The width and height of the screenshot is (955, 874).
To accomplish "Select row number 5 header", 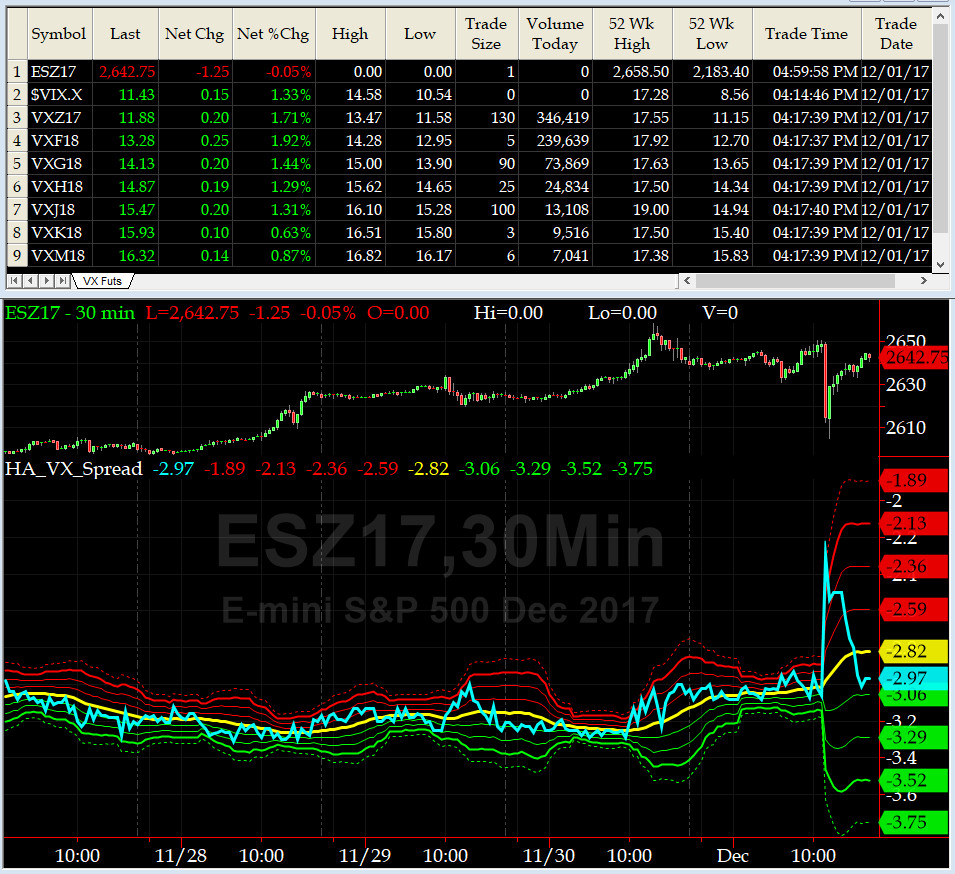I will click(x=16, y=164).
